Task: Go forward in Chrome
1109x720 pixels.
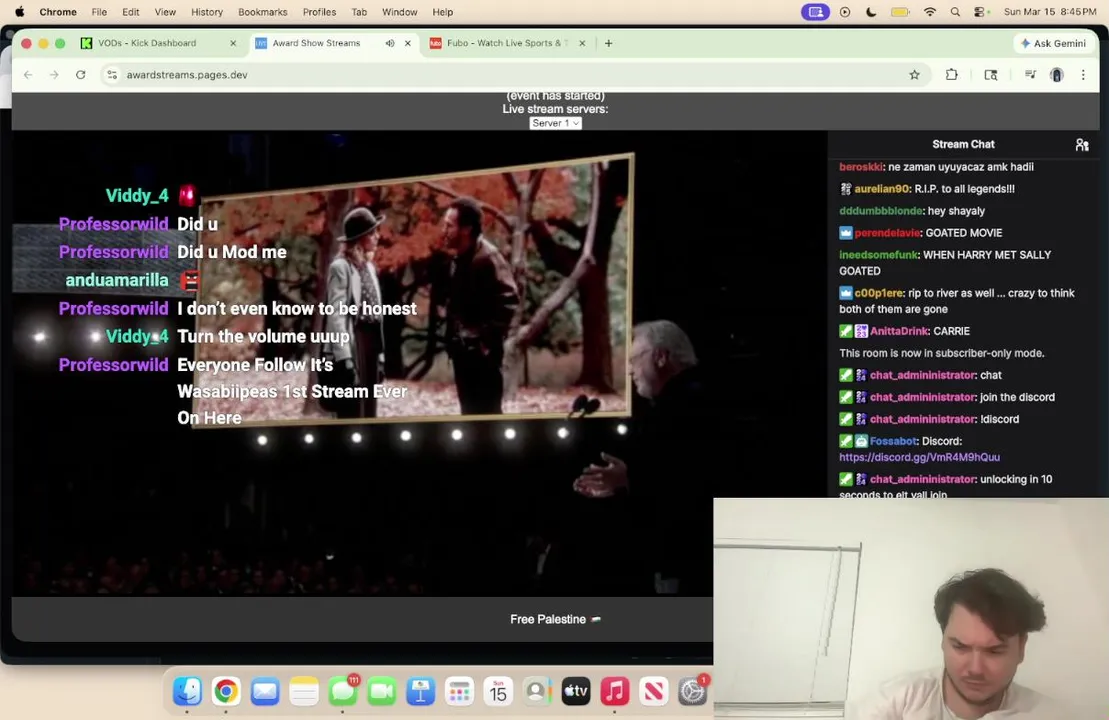Action: [x=54, y=74]
